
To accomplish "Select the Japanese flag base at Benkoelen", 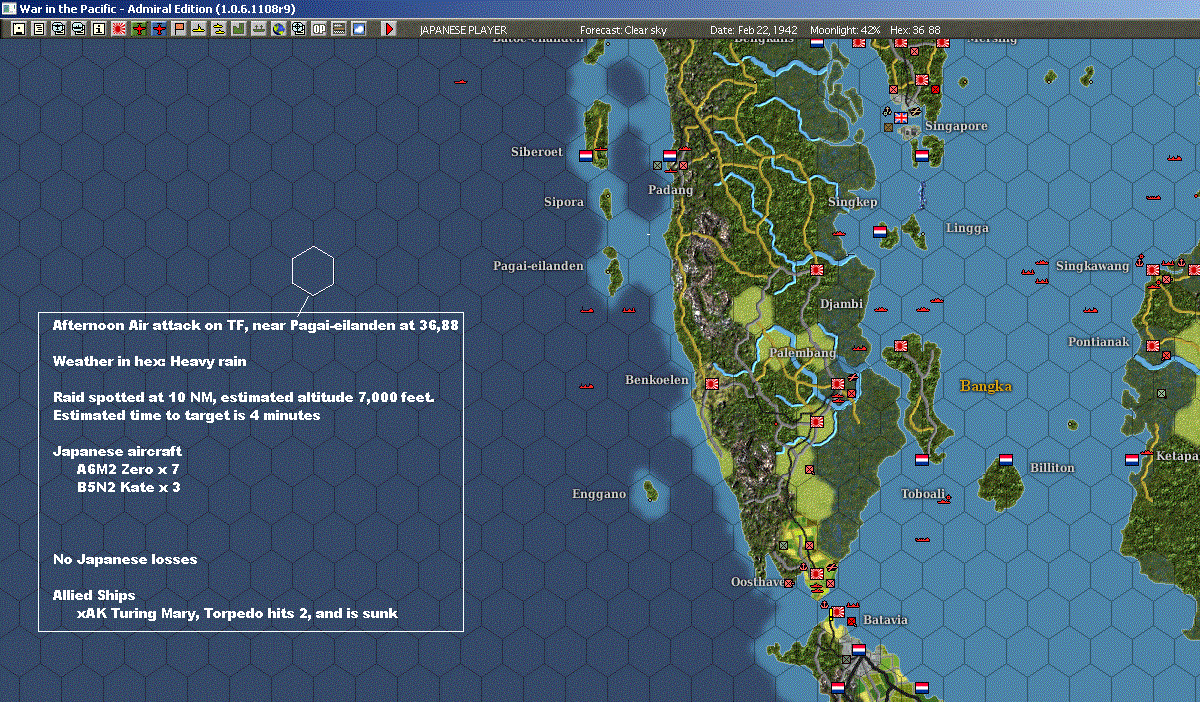I will click(x=713, y=383).
